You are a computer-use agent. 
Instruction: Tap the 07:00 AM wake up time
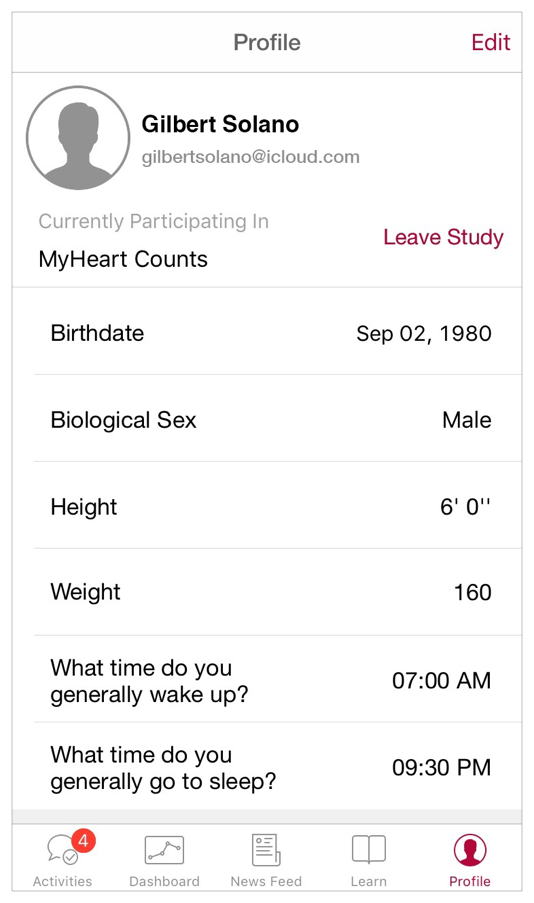[x=441, y=681]
